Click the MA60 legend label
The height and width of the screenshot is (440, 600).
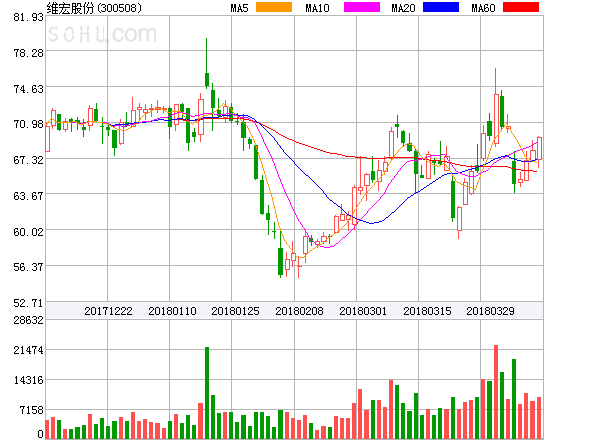pos(483,8)
